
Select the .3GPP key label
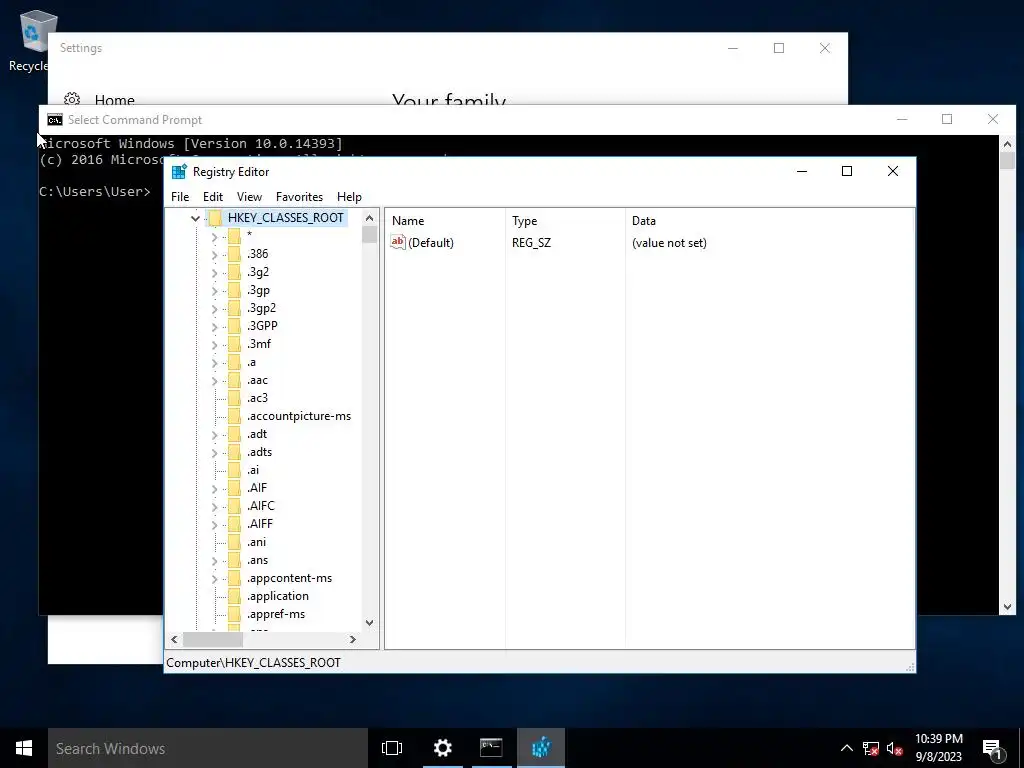pos(262,326)
